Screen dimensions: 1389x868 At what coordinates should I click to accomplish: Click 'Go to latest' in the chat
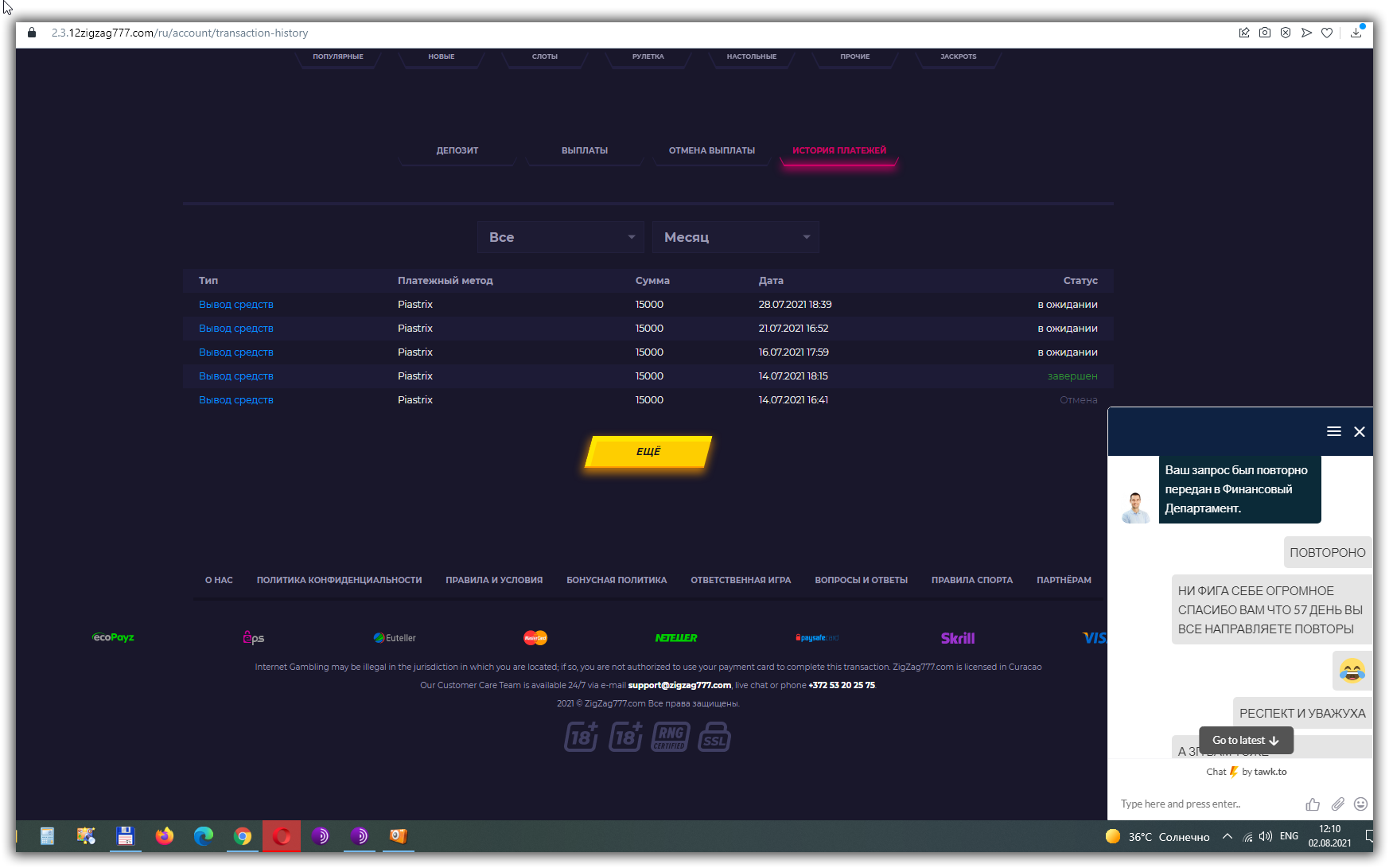(1246, 741)
